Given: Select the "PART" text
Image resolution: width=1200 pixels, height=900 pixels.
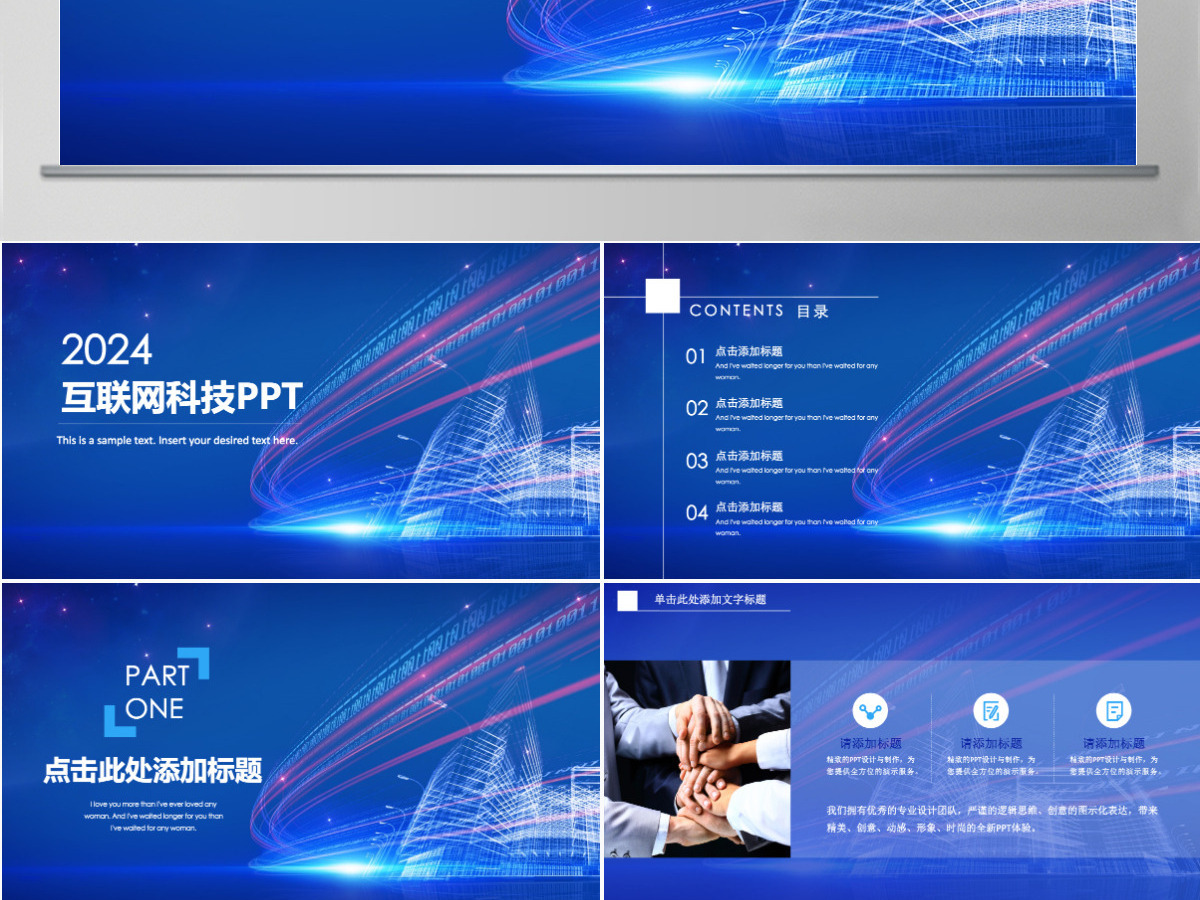Looking at the screenshot, I should tap(157, 676).
